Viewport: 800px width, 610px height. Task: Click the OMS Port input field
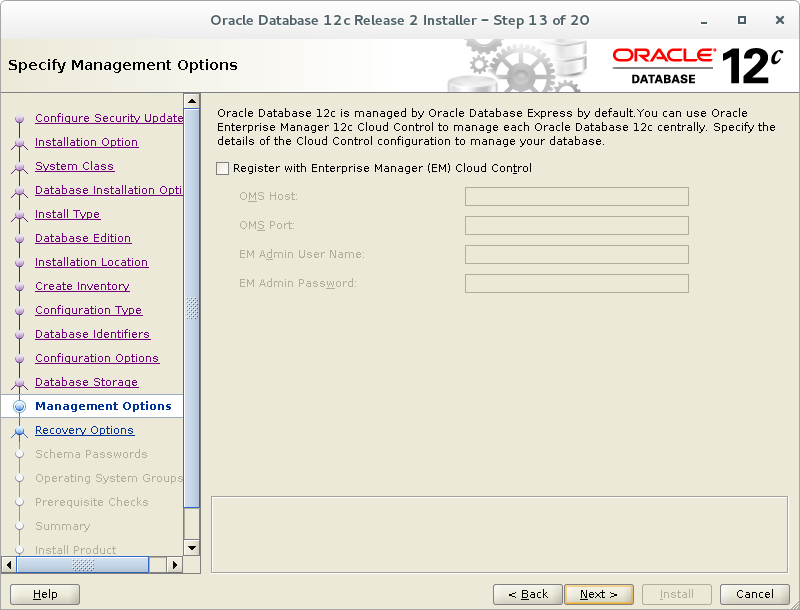pyautogui.click(x=577, y=225)
